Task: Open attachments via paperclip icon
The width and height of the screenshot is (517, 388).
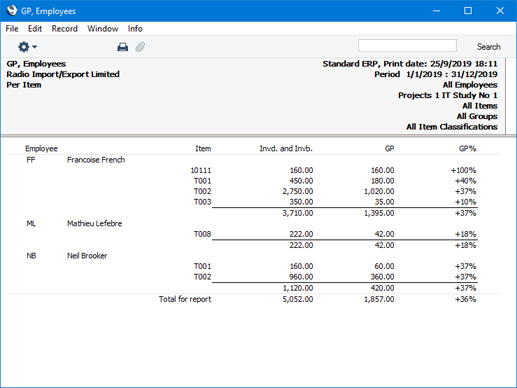Action: tap(140, 47)
